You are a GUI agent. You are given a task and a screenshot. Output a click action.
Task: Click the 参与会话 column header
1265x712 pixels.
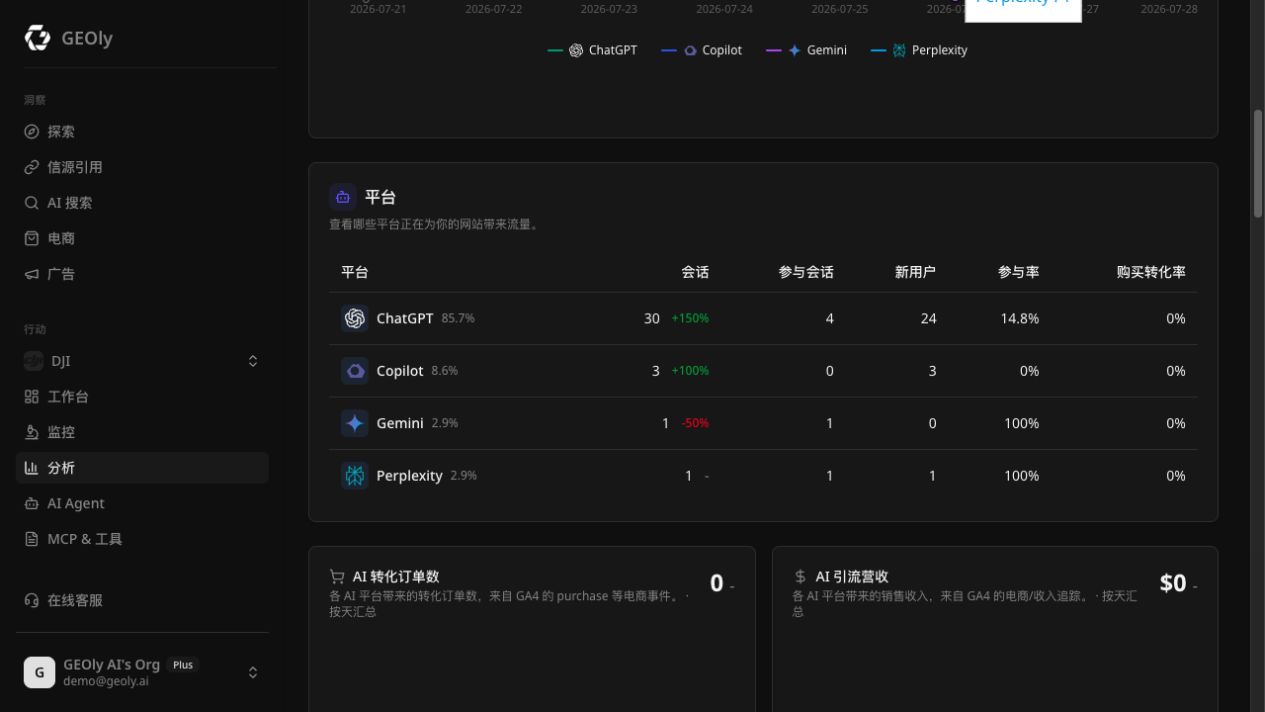pos(806,272)
